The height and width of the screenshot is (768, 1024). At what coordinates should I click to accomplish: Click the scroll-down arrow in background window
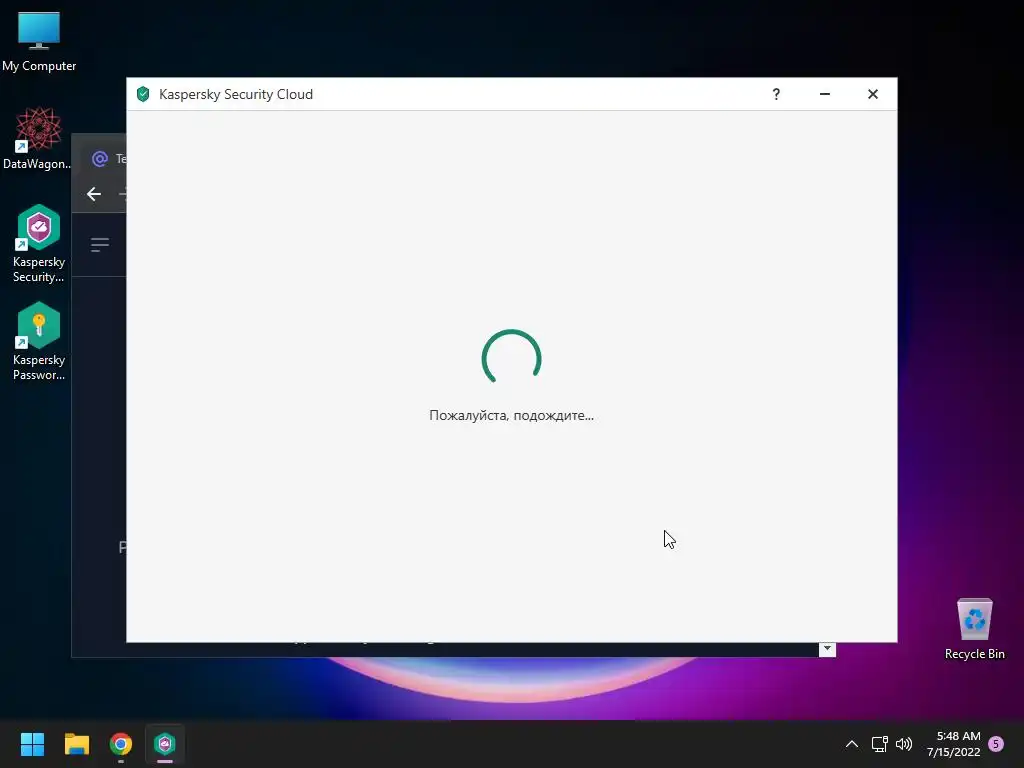coord(827,649)
